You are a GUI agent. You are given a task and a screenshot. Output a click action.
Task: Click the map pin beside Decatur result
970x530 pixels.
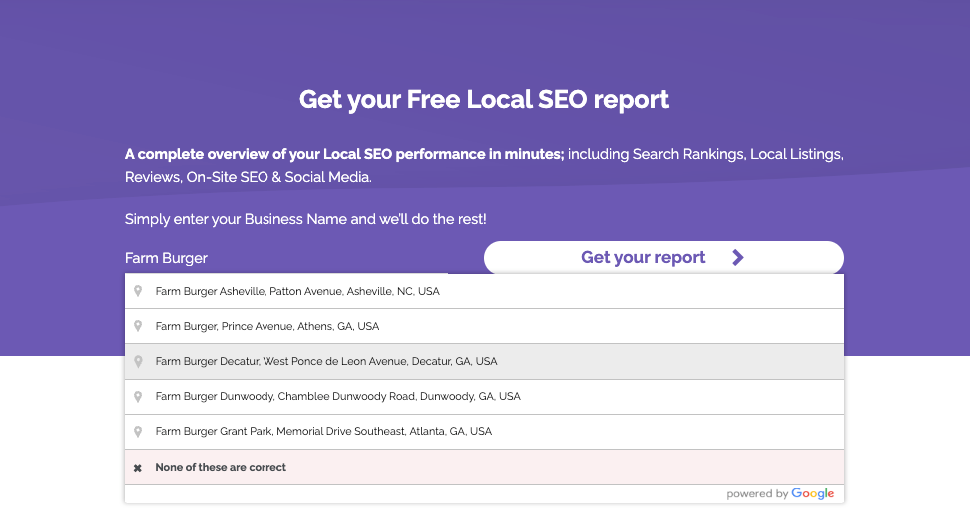point(138,361)
